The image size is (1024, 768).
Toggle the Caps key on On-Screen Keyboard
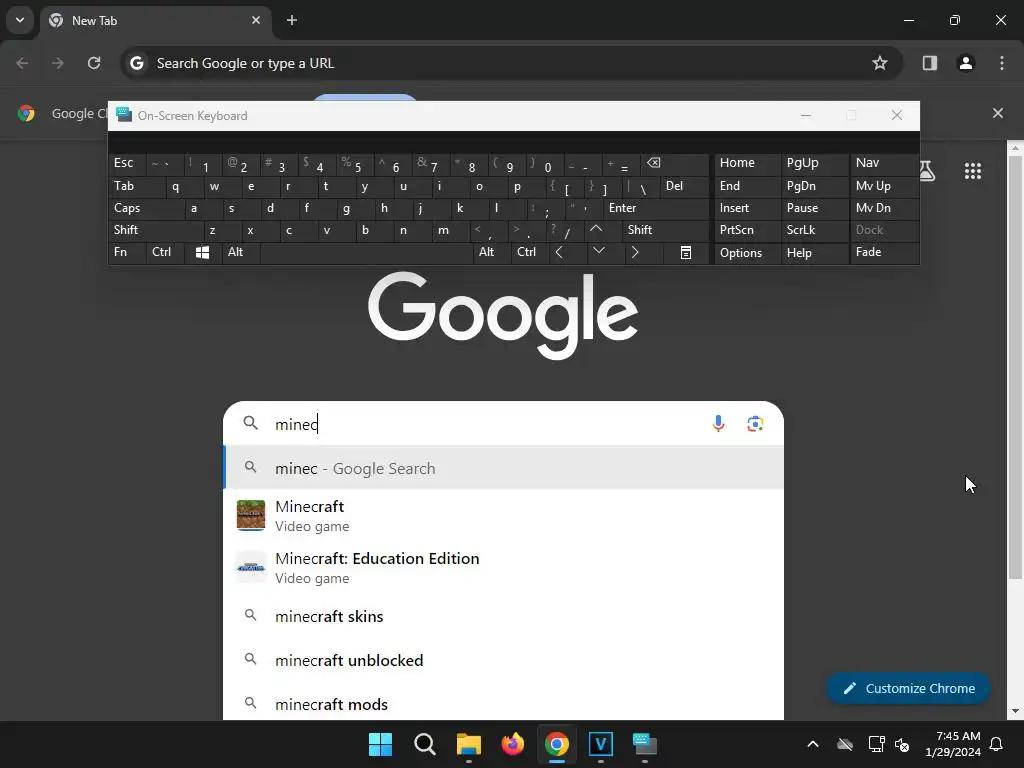(x=145, y=208)
